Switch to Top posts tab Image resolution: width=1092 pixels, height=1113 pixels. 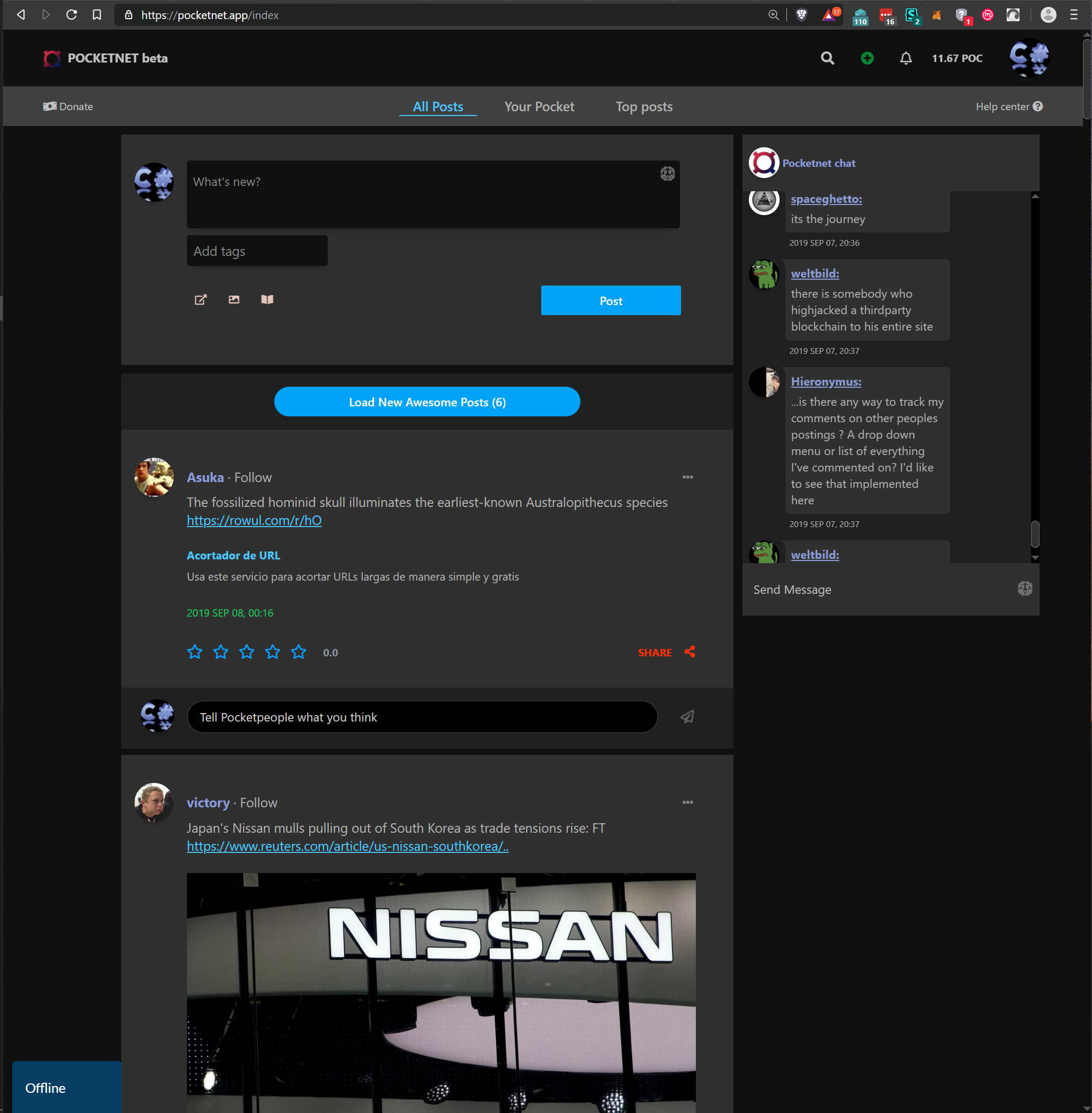[x=643, y=106]
